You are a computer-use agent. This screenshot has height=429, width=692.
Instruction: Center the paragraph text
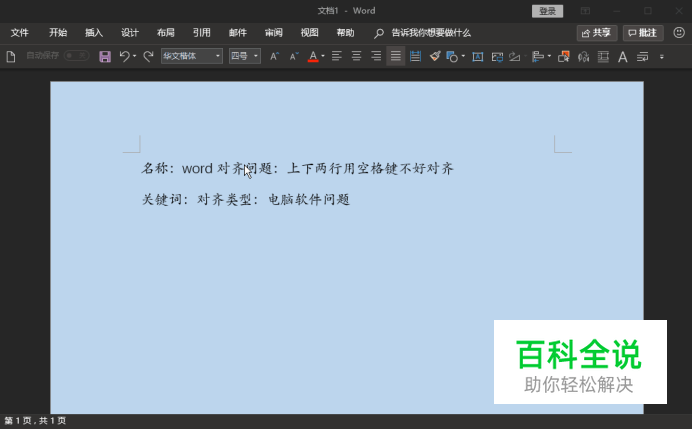[356, 56]
